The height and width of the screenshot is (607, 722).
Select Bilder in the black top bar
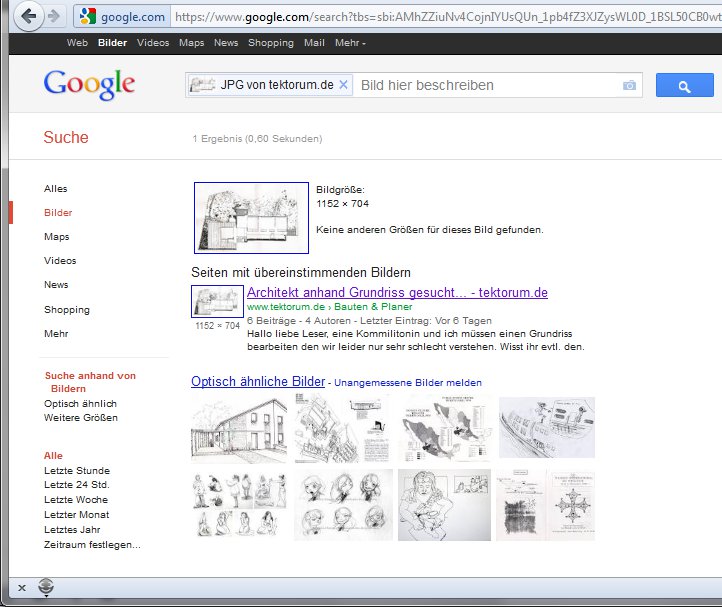click(112, 43)
